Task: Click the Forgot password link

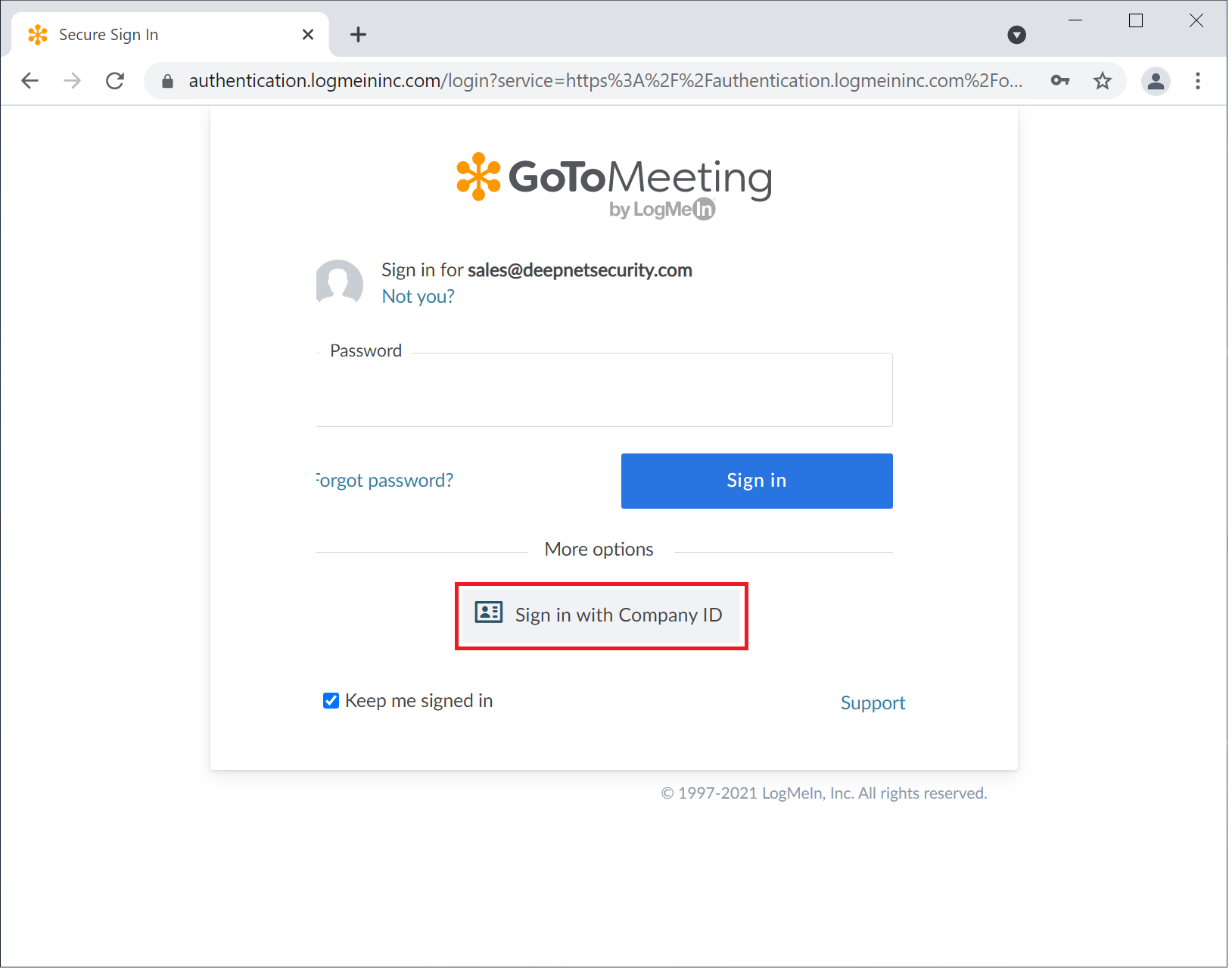Action: (385, 481)
